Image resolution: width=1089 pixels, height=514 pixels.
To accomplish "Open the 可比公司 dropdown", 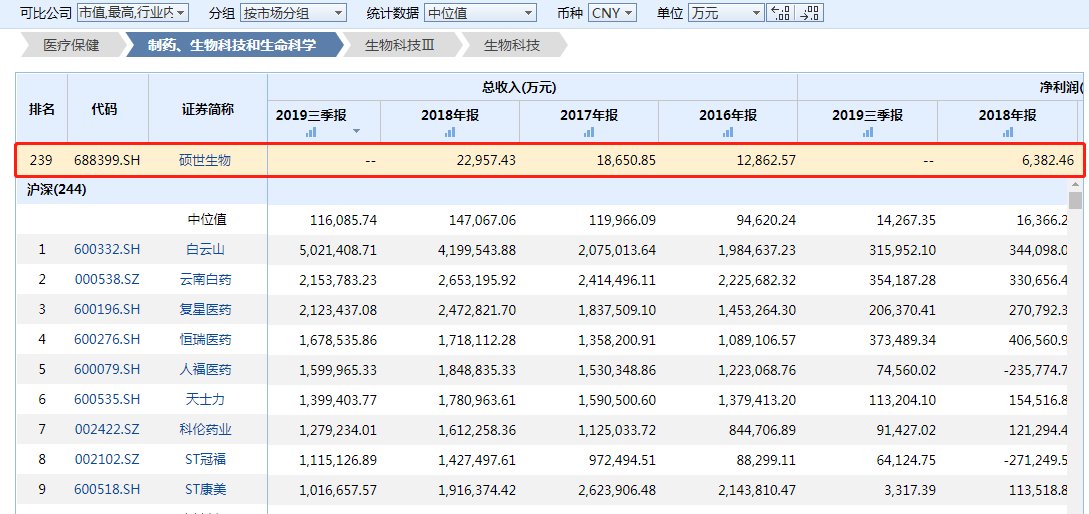I will pos(132,13).
